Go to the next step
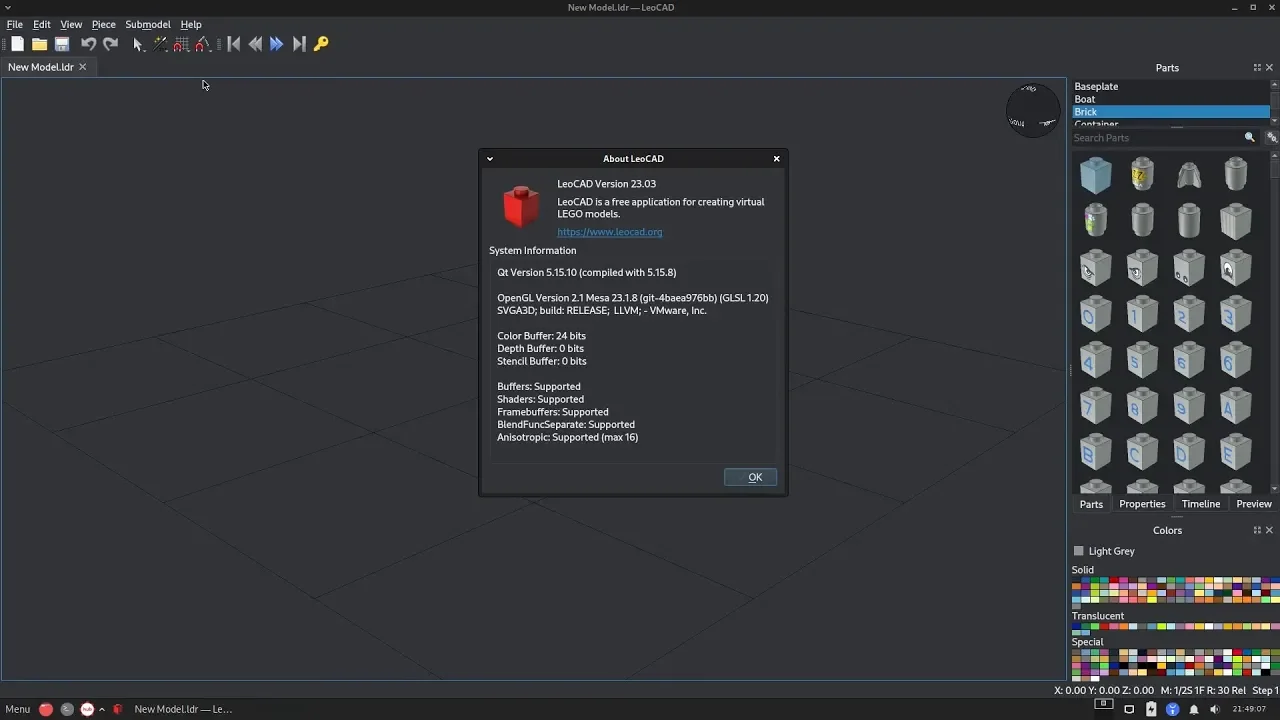This screenshot has width=1280, height=720. coord(277,44)
